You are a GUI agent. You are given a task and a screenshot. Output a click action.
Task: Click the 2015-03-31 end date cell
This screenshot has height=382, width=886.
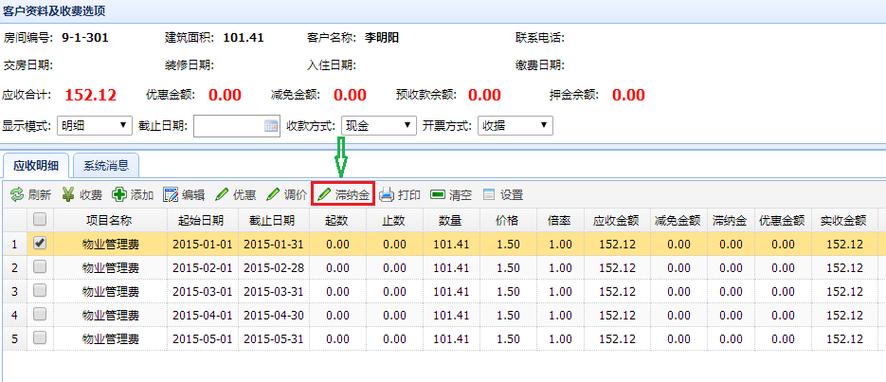[x=273, y=292]
